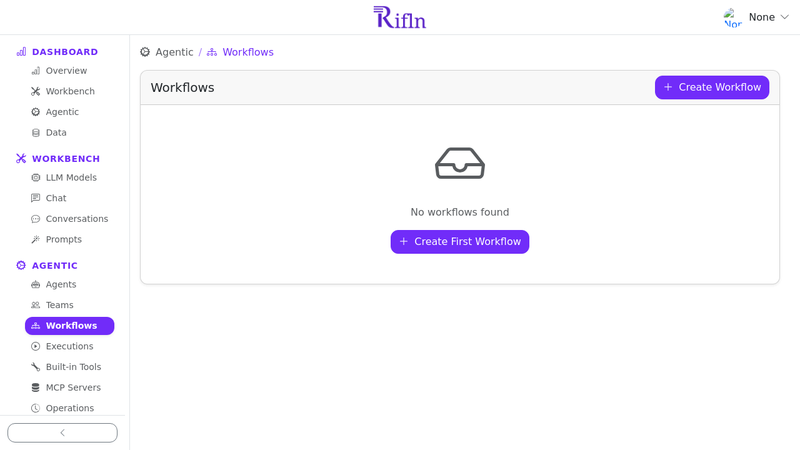Navigate to Agentic breadcrumb
Screen dimensions: 800x450
pos(174,52)
